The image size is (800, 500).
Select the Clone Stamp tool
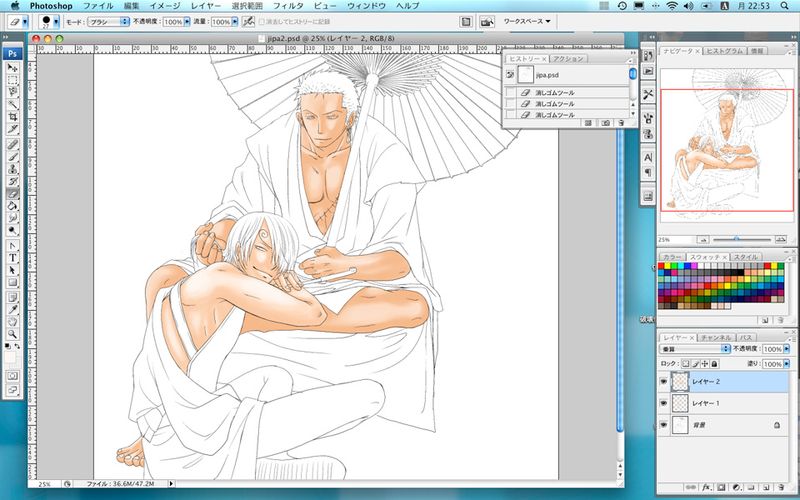[x=12, y=169]
